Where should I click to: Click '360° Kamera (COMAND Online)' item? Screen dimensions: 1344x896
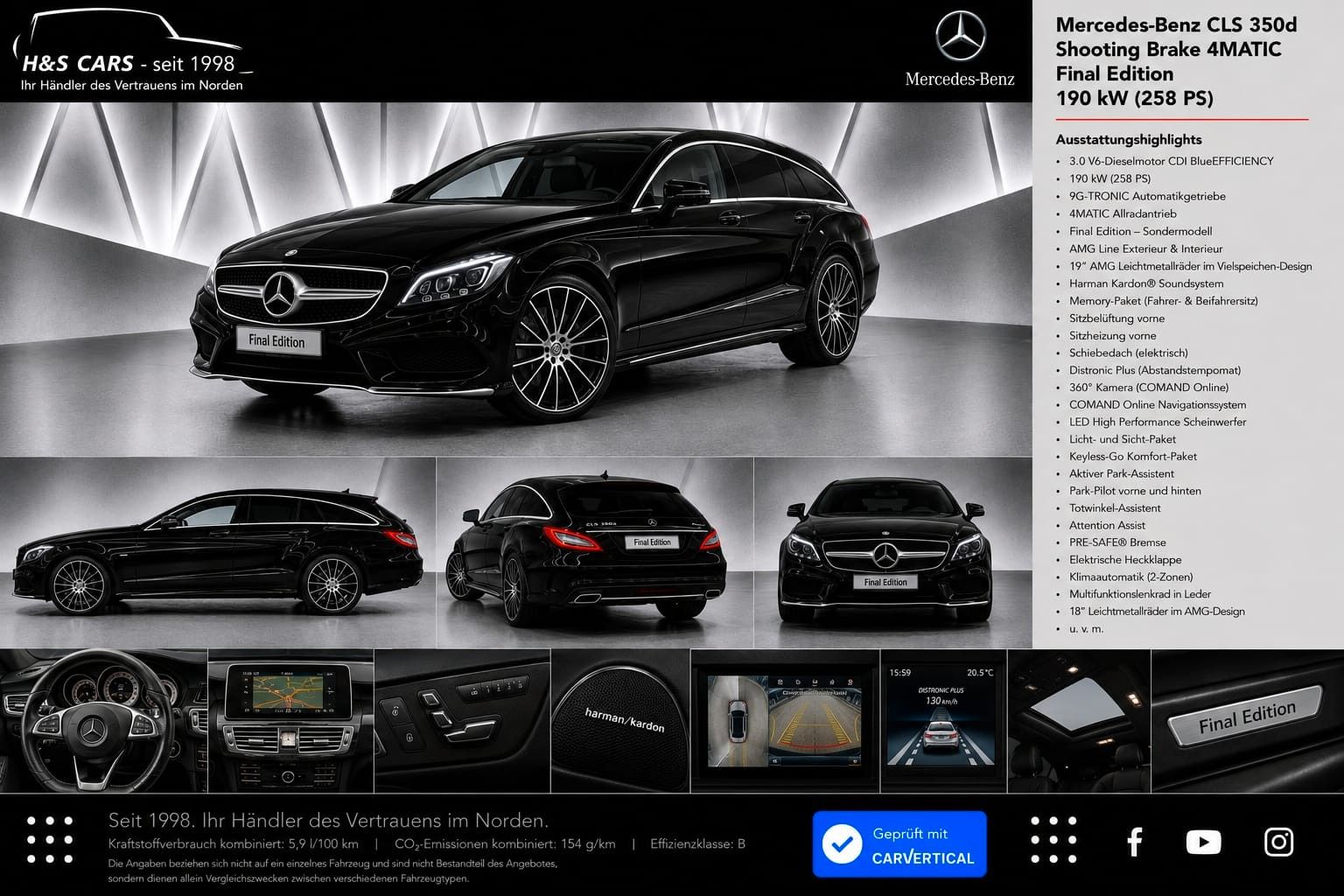click(1148, 388)
